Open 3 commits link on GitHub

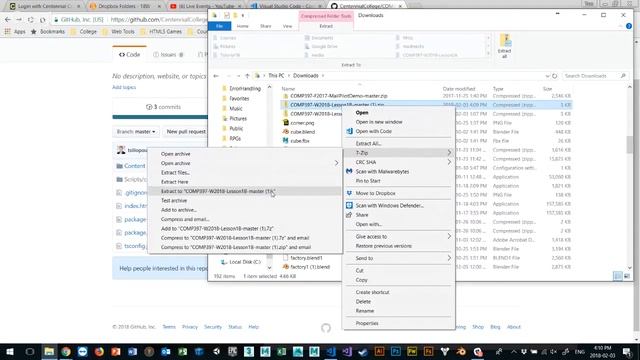163,107
